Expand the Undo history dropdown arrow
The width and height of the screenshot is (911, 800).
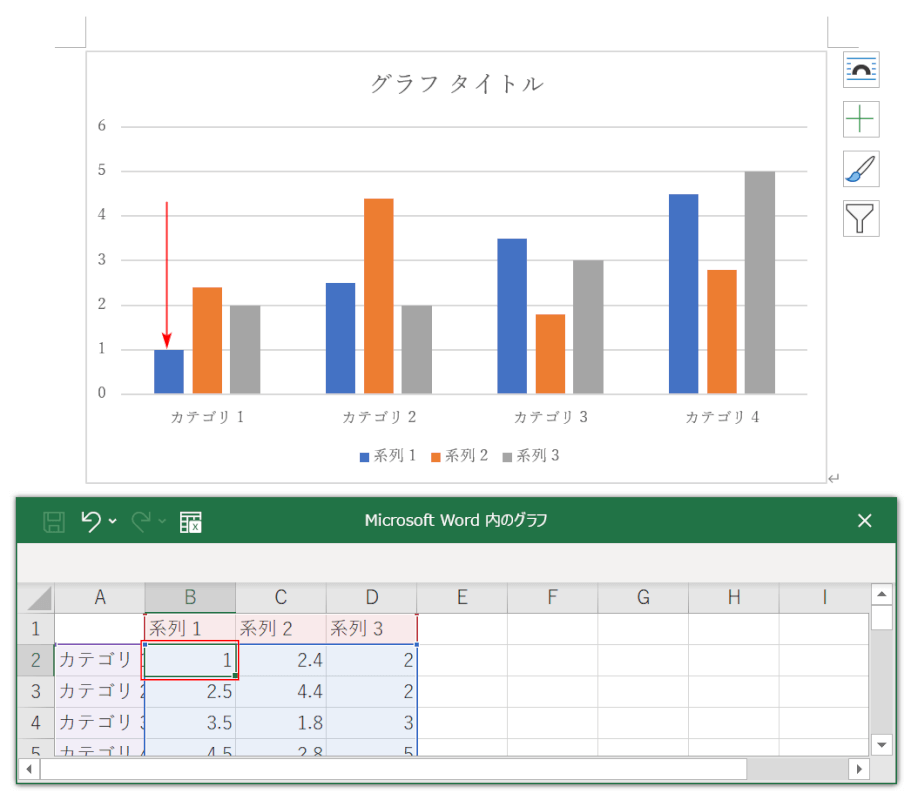113,522
